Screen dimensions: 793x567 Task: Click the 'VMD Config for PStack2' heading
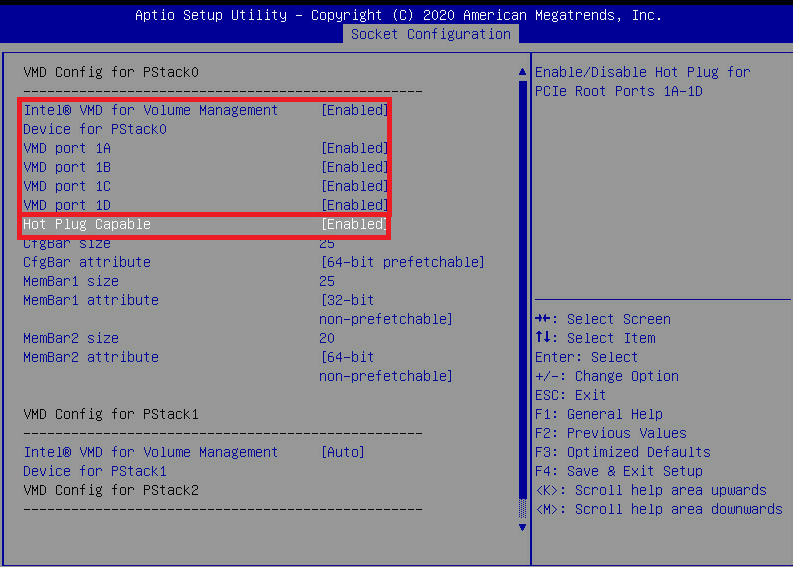click(111, 490)
